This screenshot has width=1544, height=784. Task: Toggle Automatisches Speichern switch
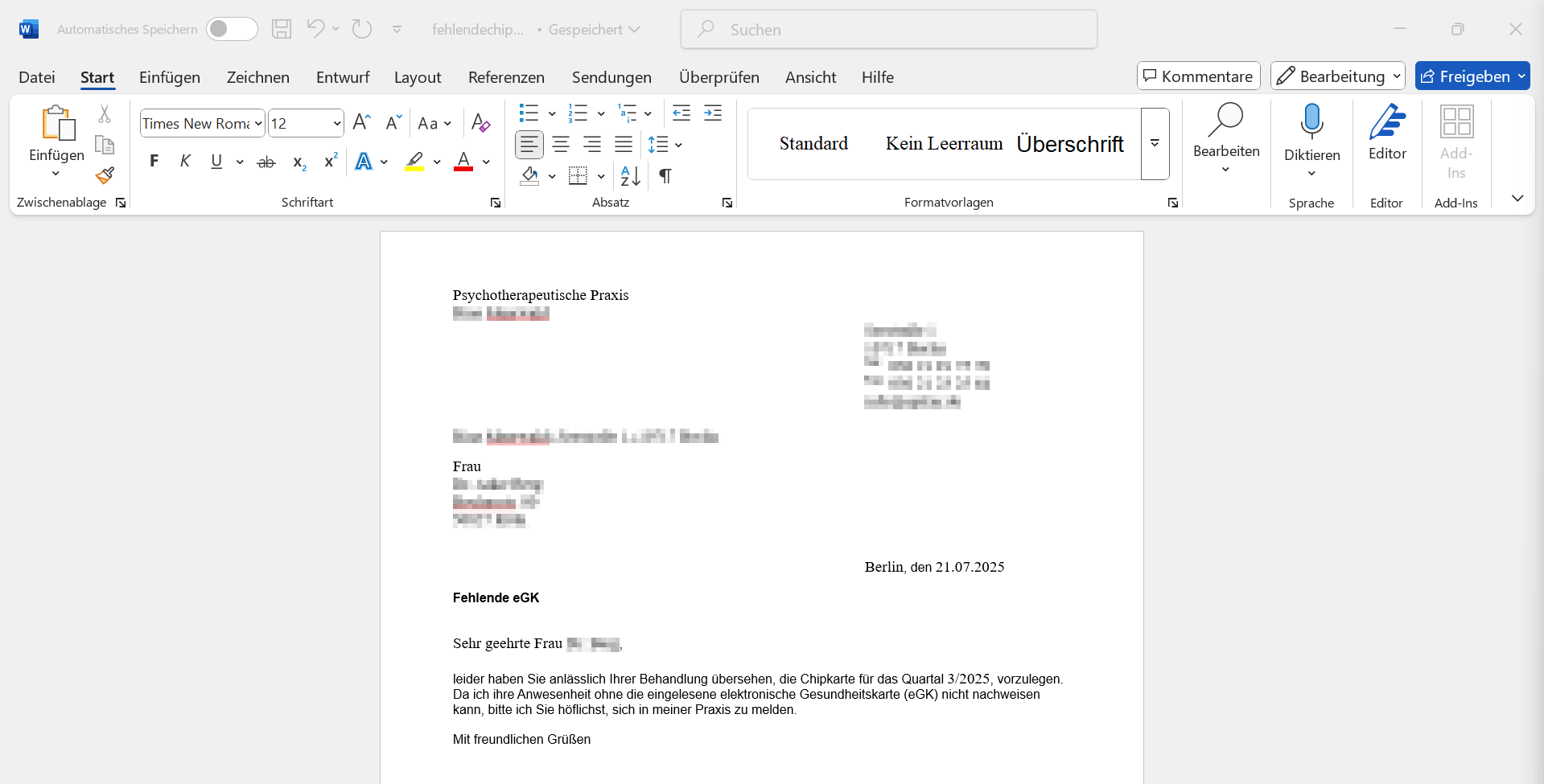point(232,29)
